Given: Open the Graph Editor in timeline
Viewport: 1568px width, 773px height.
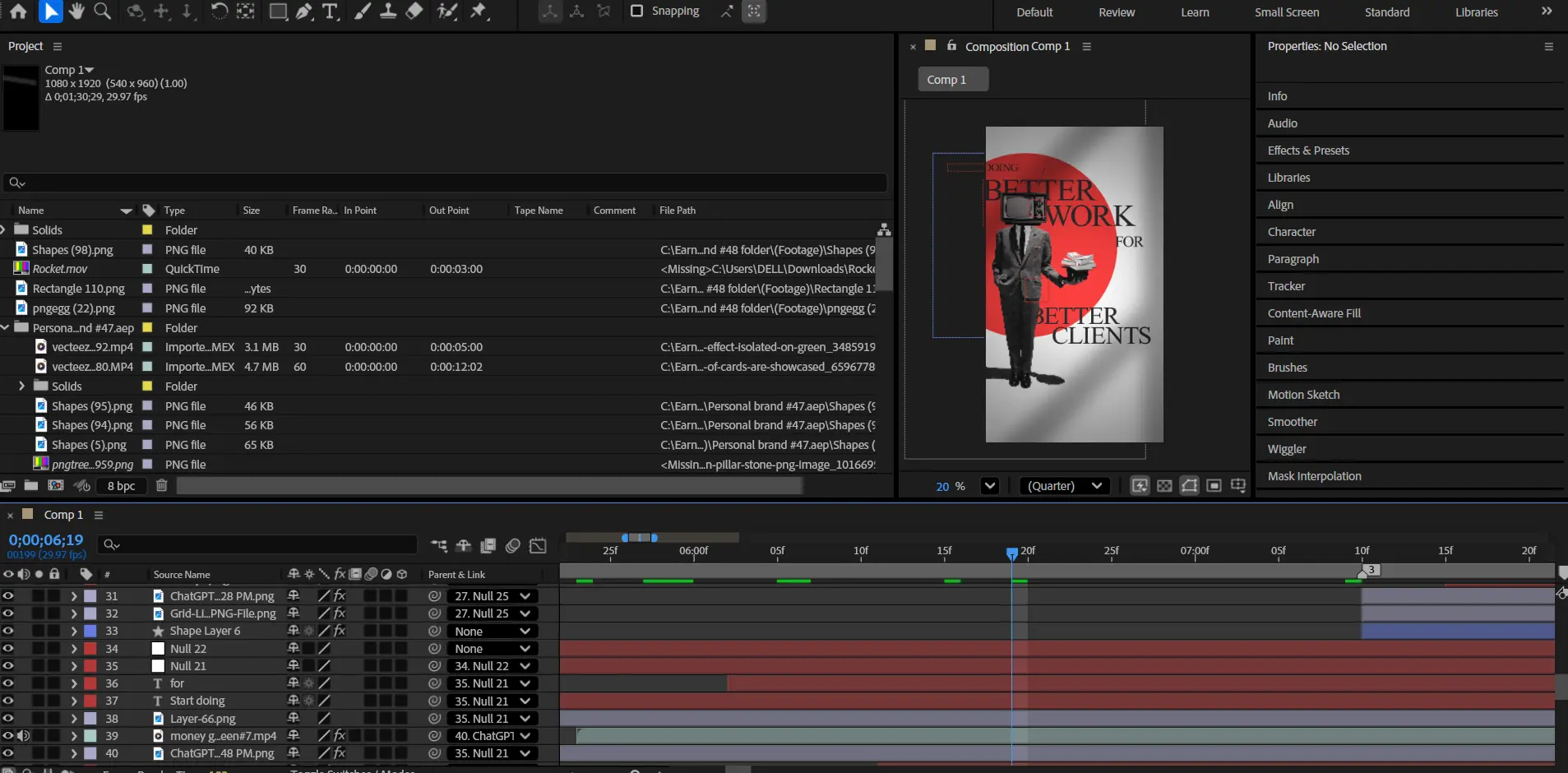Looking at the screenshot, I should [x=538, y=545].
